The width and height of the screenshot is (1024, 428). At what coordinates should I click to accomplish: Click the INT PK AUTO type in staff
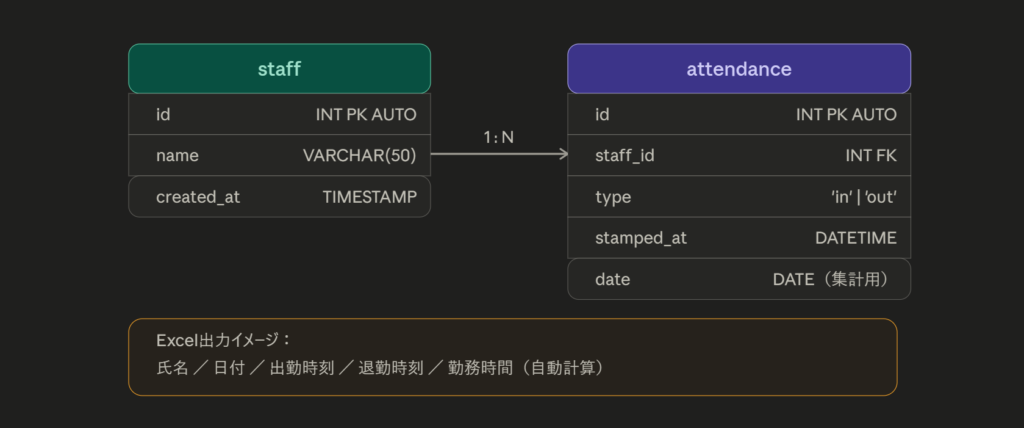pyautogui.click(x=366, y=114)
